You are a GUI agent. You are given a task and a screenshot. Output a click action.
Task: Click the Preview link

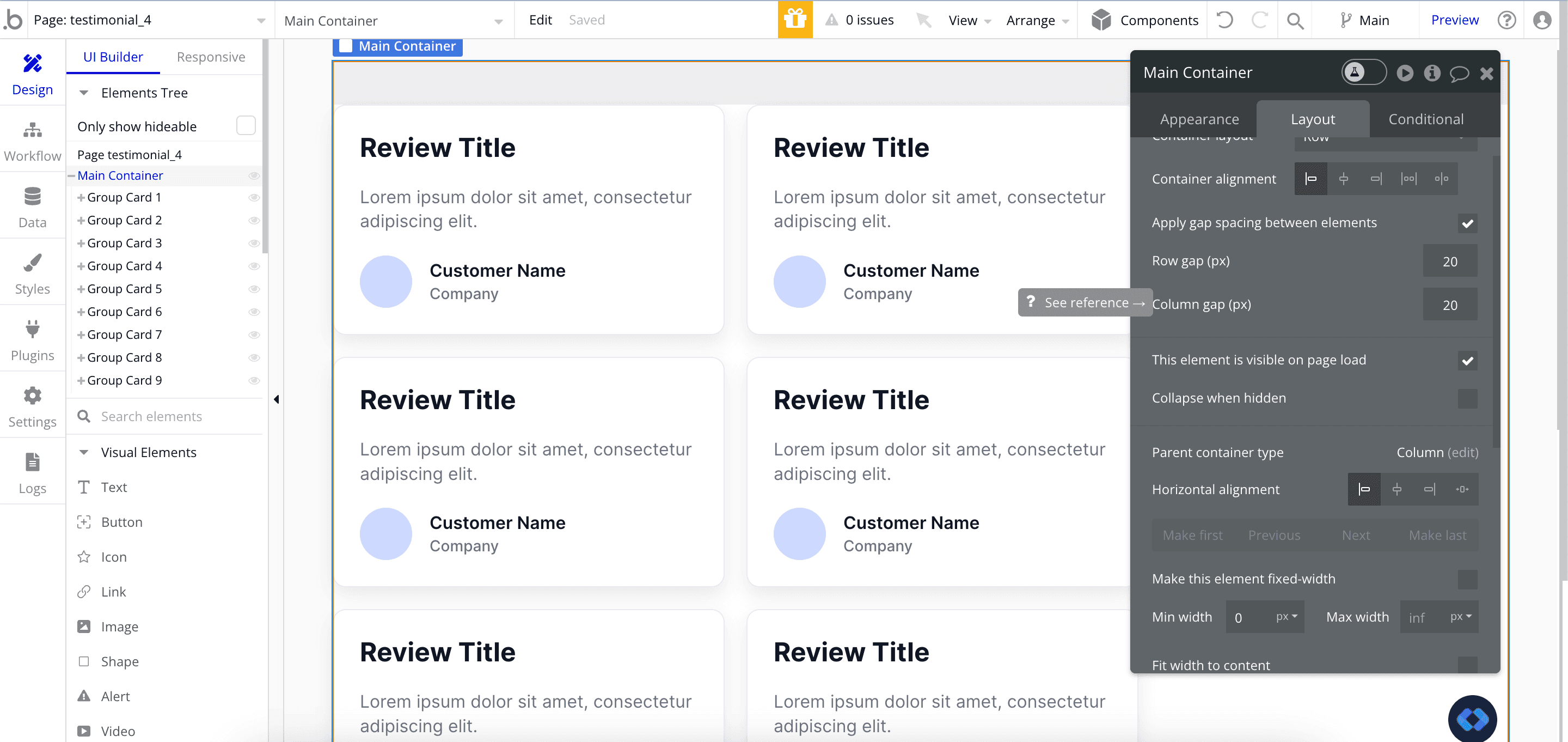click(1454, 20)
